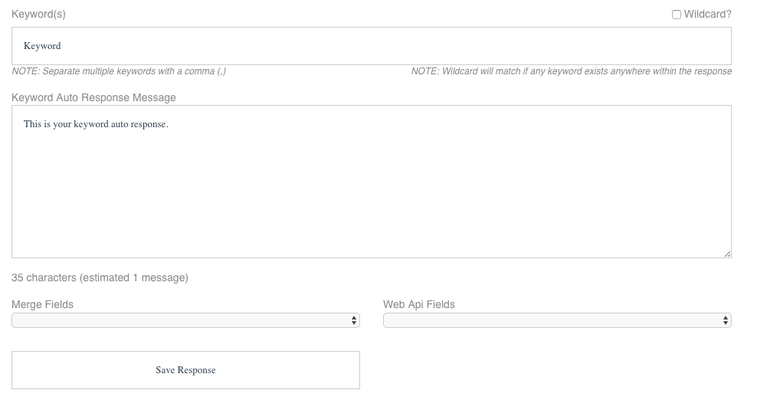Click inside the Keyword Auto Response Message textarea
Viewport: 780px width, 400px height.
point(371,182)
